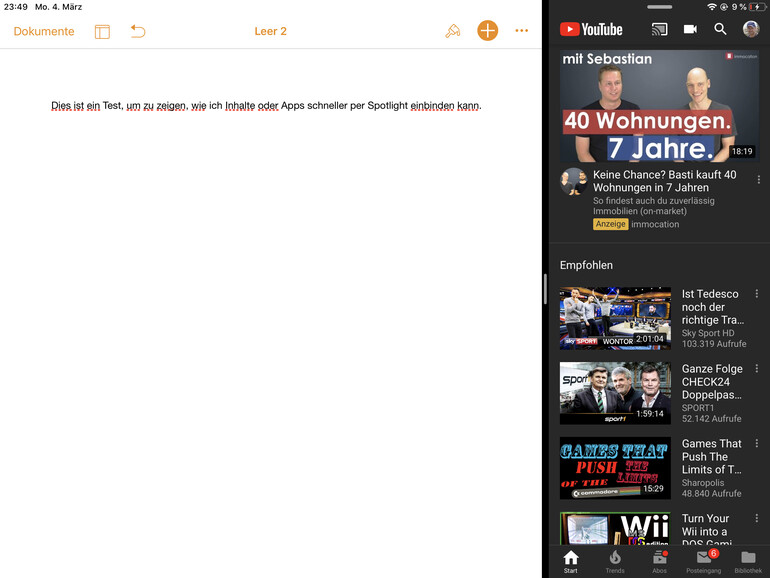770x578 pixels.
Task: Open the menu for Games That Push video
Action: 757,443
